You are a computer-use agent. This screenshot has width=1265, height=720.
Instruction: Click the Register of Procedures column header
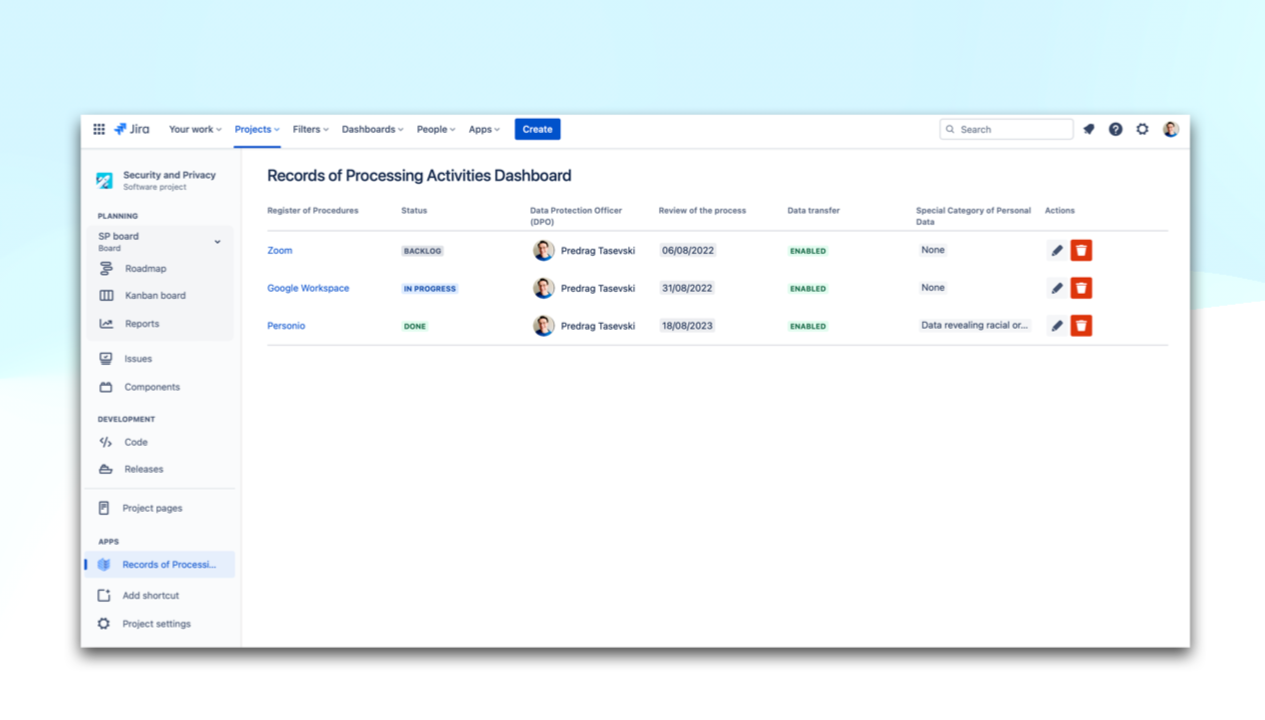(313, 211)
